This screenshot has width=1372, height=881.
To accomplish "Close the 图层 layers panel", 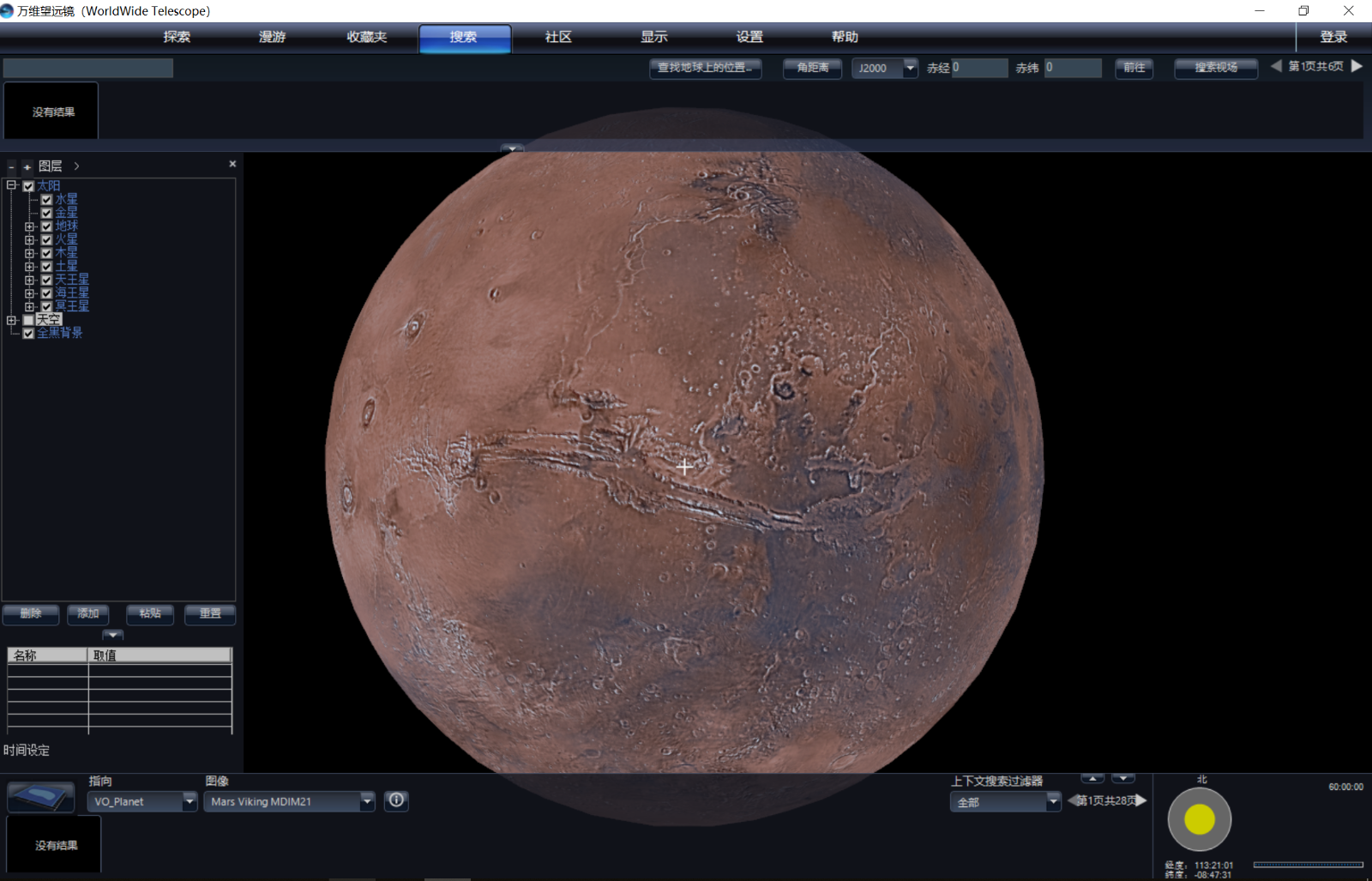I will click(232, 164).
